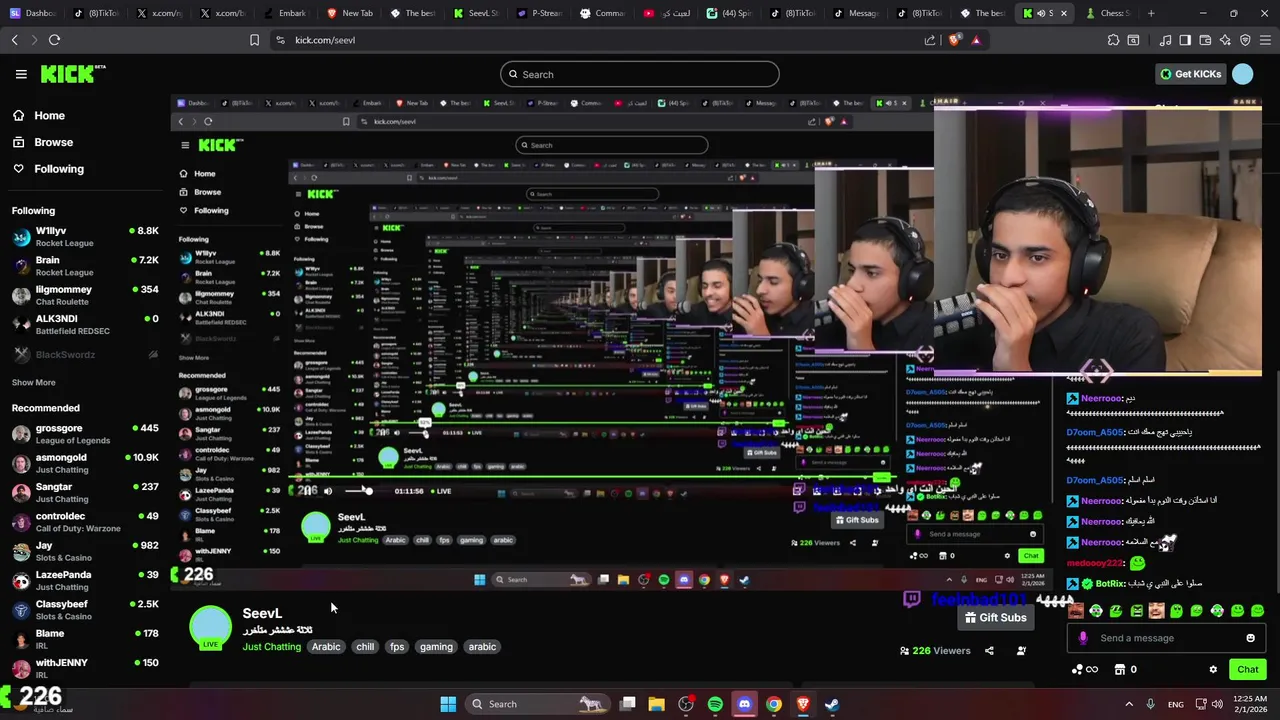This screenshot has height=720, width=1280.
Task: Open W1llyv's Rocket League channel
Action: click(85, 236)
